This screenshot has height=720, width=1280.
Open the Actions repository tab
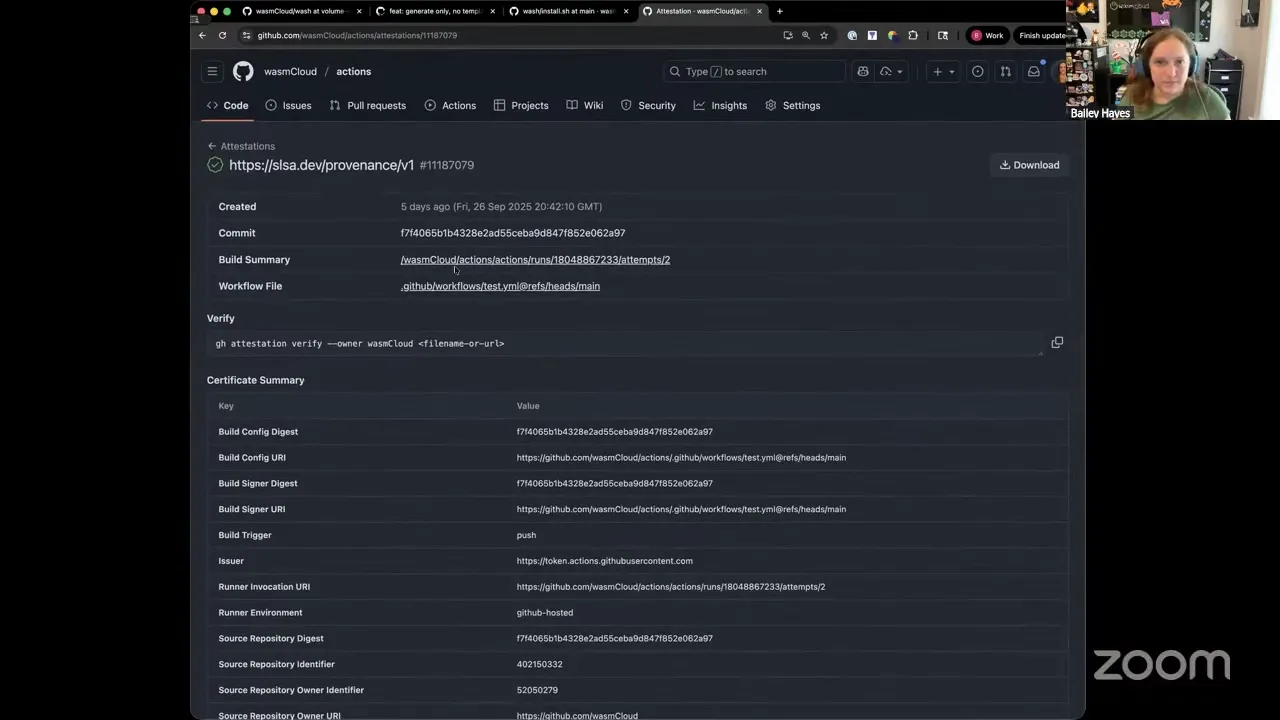tap(450, 105)
